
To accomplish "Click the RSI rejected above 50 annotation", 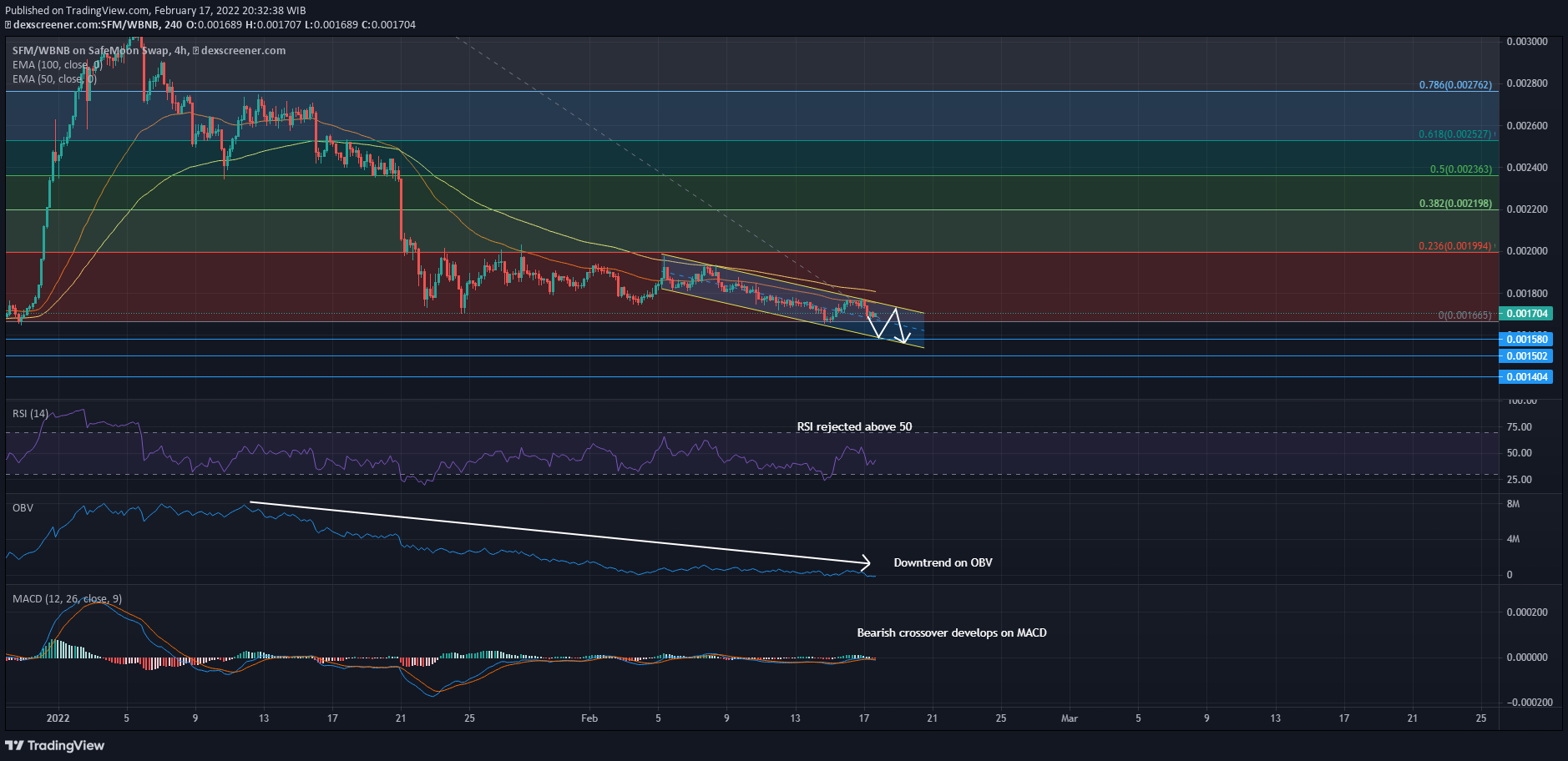I will pyautogui.click(x=855, y=426).
